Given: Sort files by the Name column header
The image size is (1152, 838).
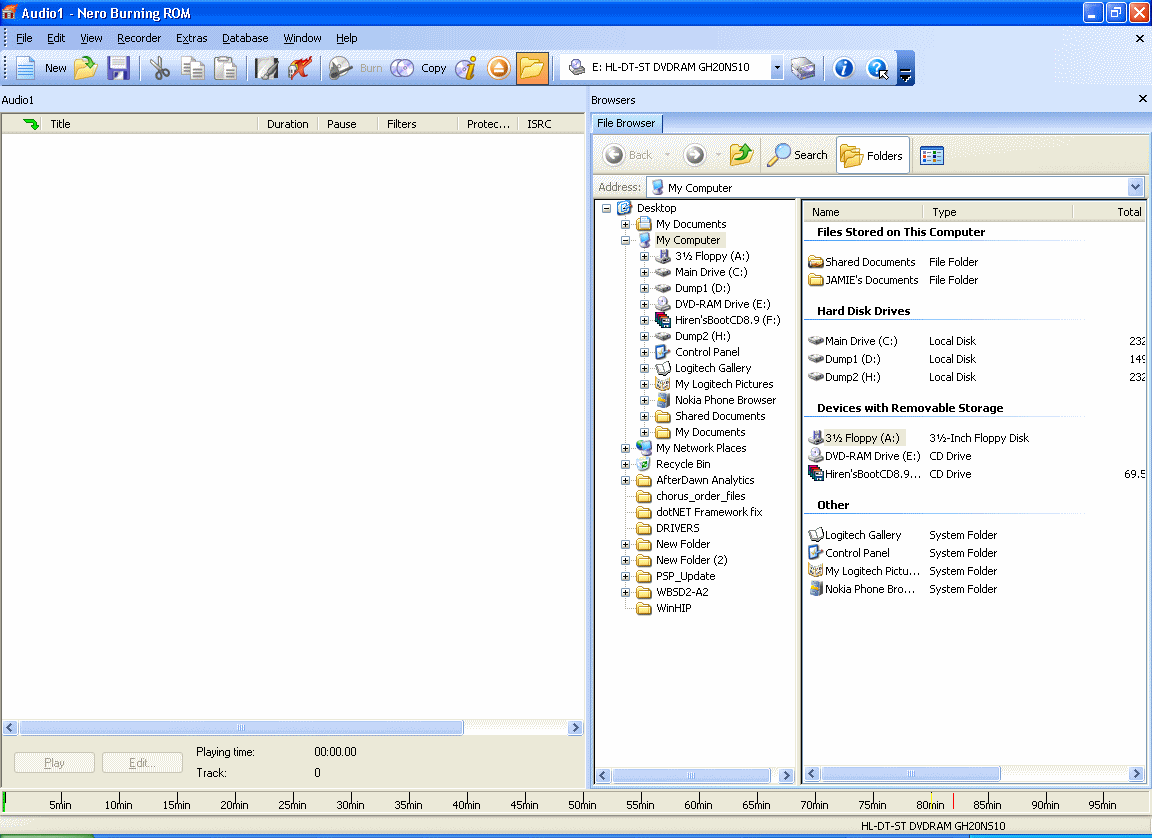Looking at the screenshot, I should coord(864,212).
